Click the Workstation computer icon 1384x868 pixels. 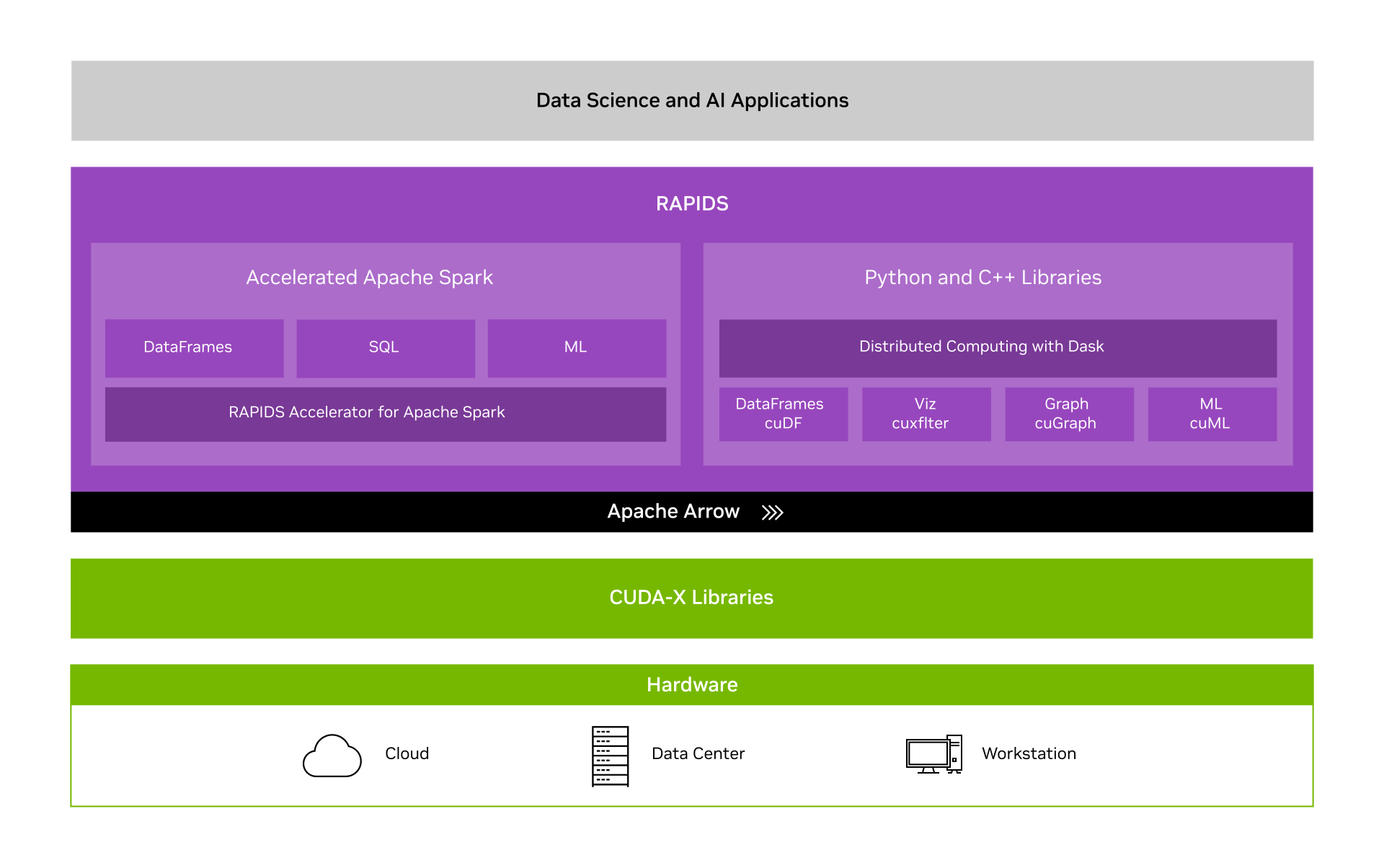click(x=933, y=754)
